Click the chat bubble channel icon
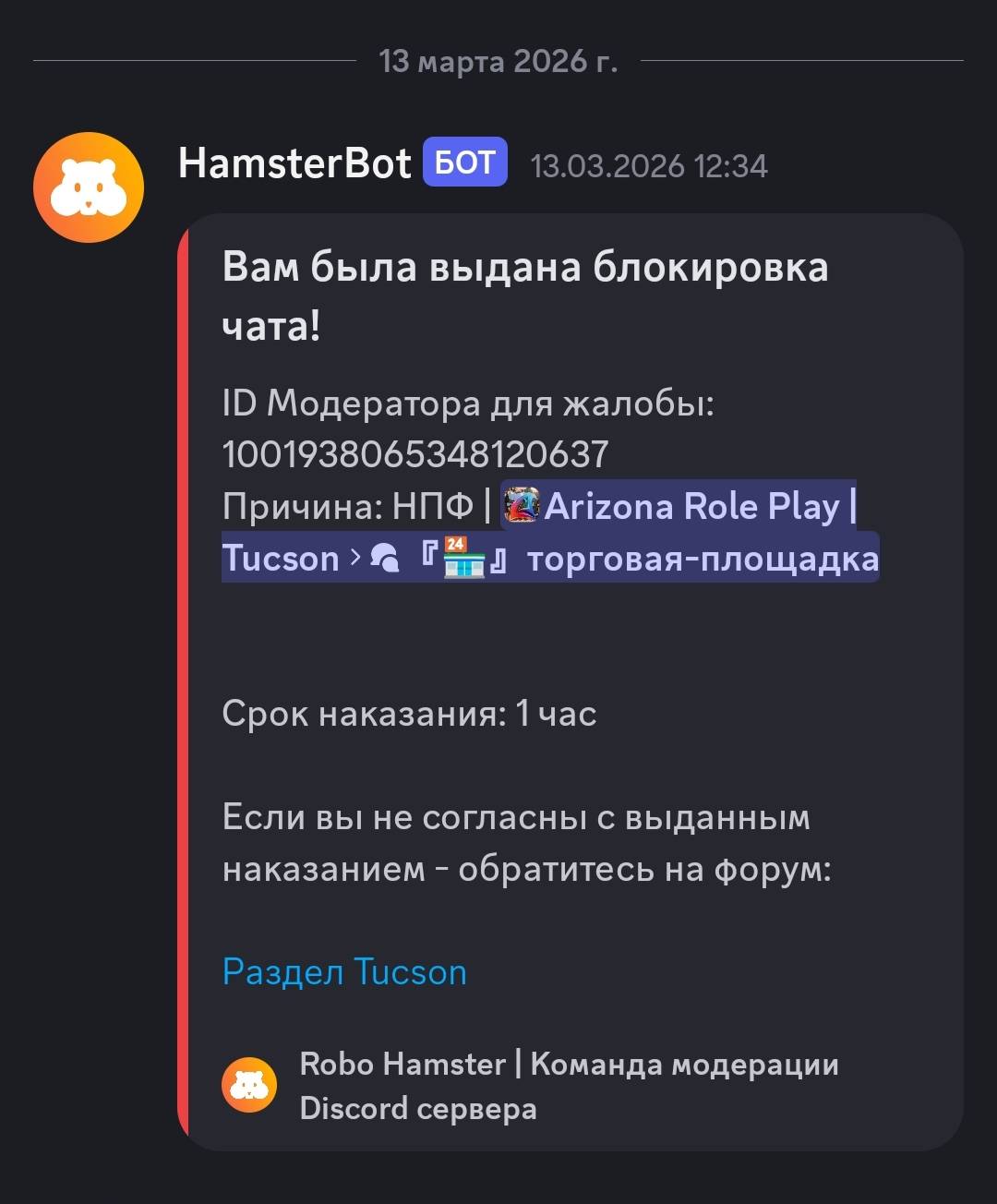Viewport: 997px width, 1204px height. coord(384,559)
